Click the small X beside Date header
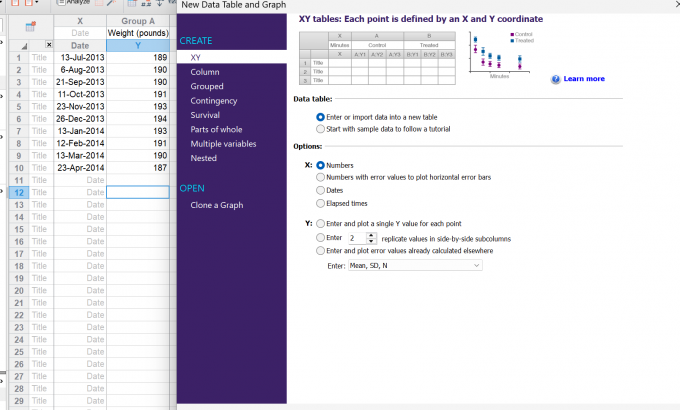The height and width of the screenshot is (410, 680). 49,44
